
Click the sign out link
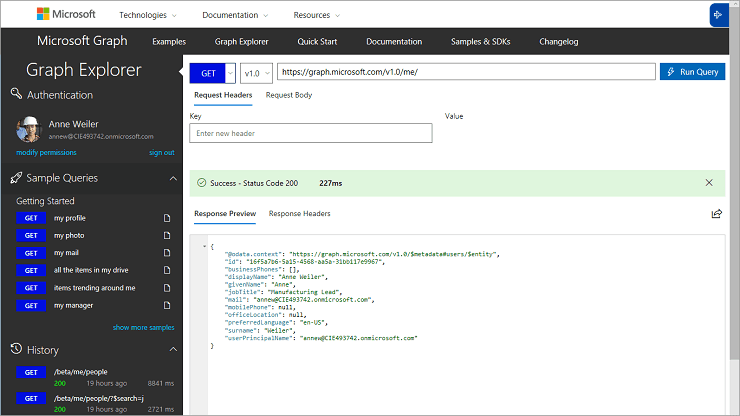(162, 153)
